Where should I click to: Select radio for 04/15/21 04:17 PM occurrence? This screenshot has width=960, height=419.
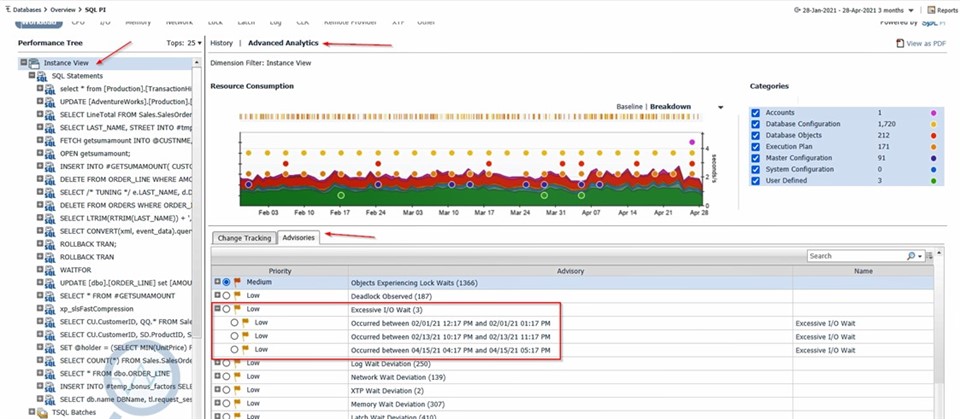click(234, 350)
